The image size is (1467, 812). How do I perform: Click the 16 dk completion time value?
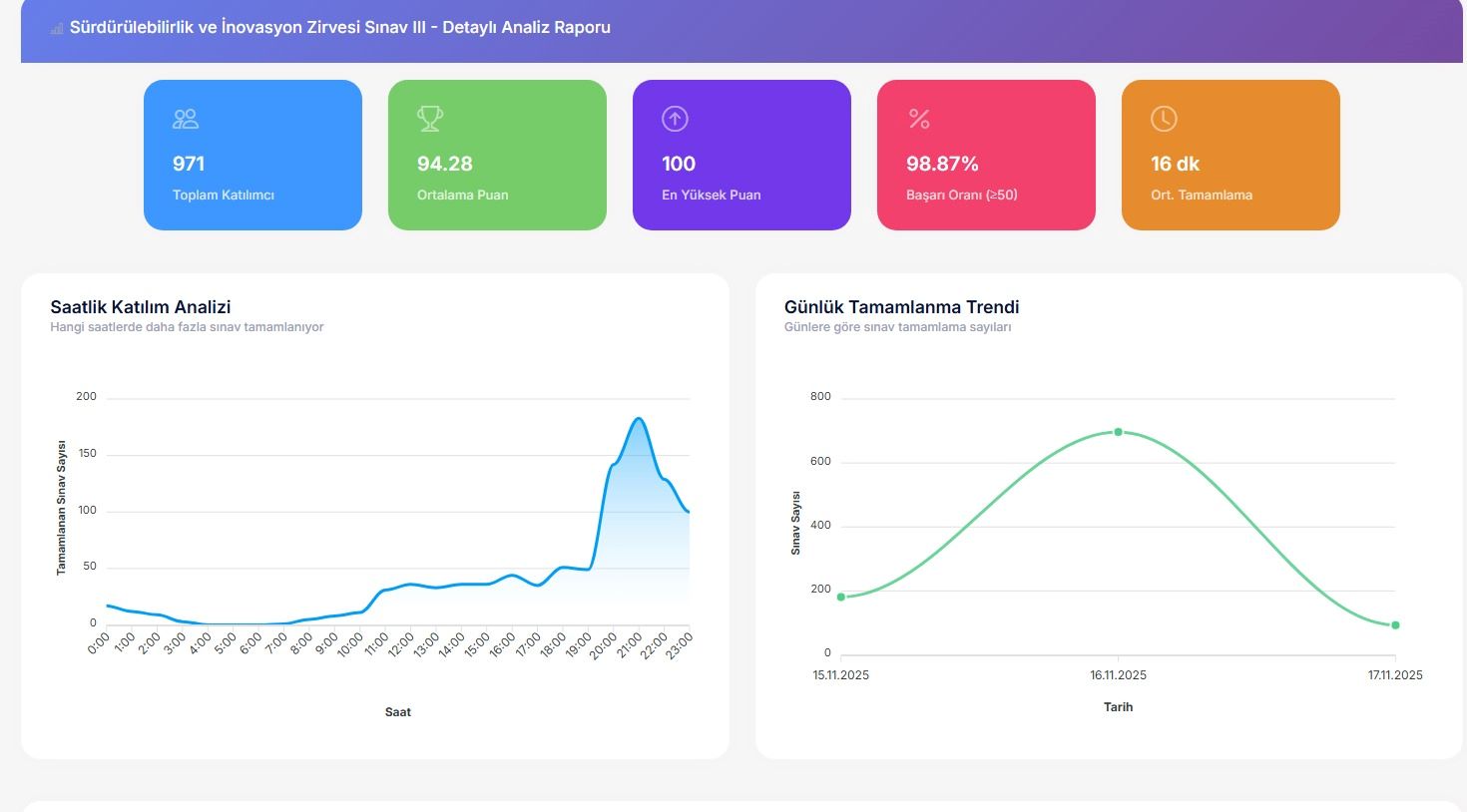(1175, 164)
